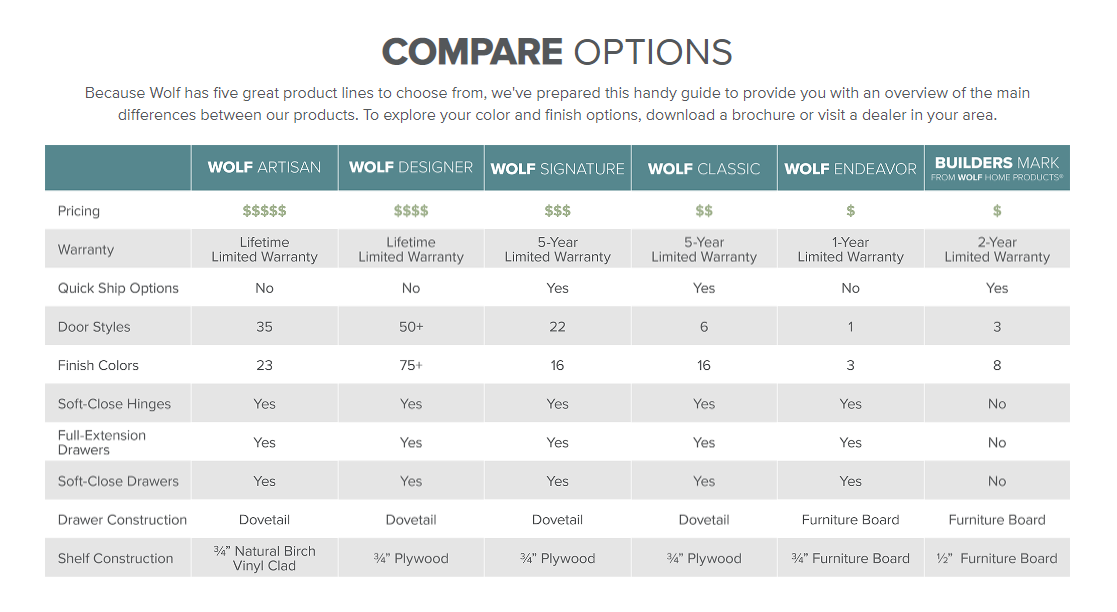The height and width of the screenshot is (612, 1117).
Task: Click the Wolf Artisan column header
Action: pyautogui.click(x=264, y=168)
